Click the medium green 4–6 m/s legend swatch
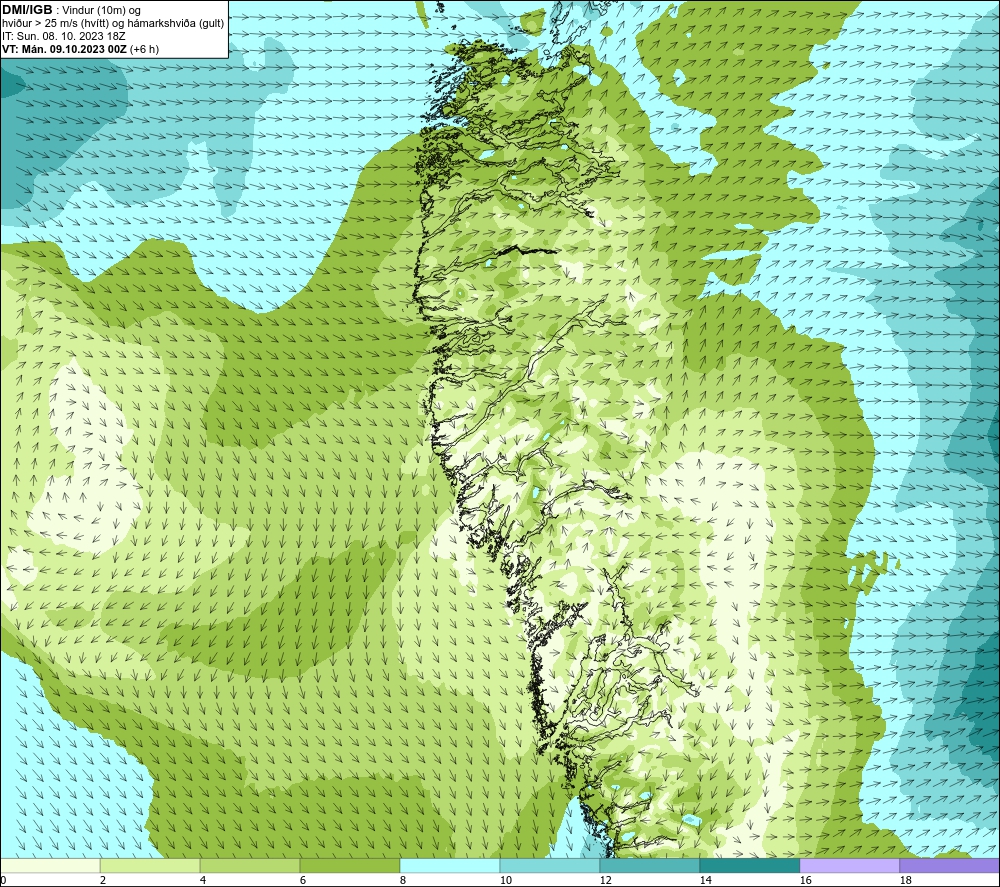Screen dimensions: 1000x887 tap(250, 865)
